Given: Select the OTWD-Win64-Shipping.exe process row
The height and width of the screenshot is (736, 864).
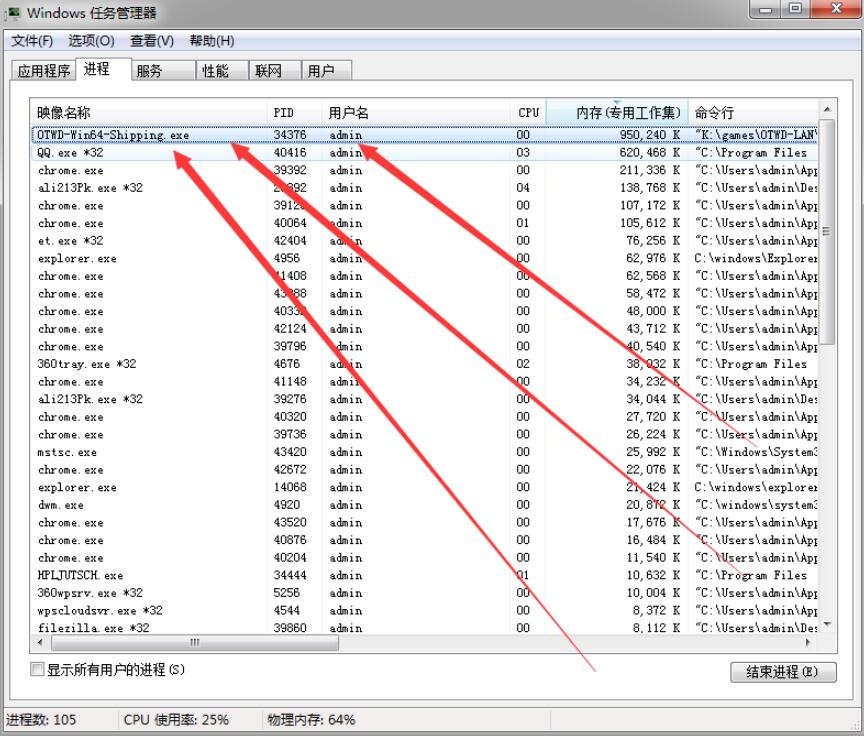Looking at the screenshot, I should click(x=112, y=135).
